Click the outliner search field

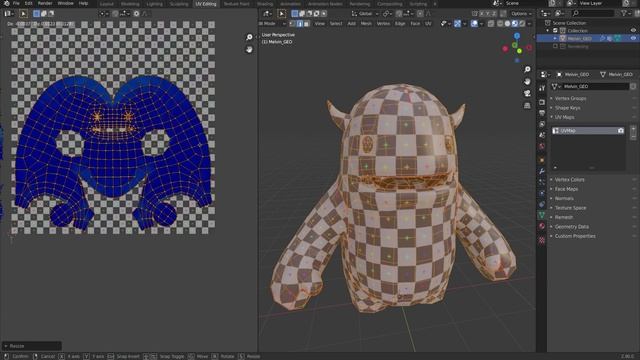point(593,13)
